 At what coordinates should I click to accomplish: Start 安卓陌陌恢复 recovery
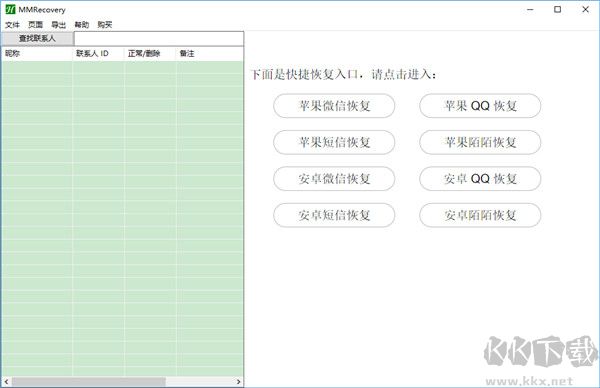[480, 215]
